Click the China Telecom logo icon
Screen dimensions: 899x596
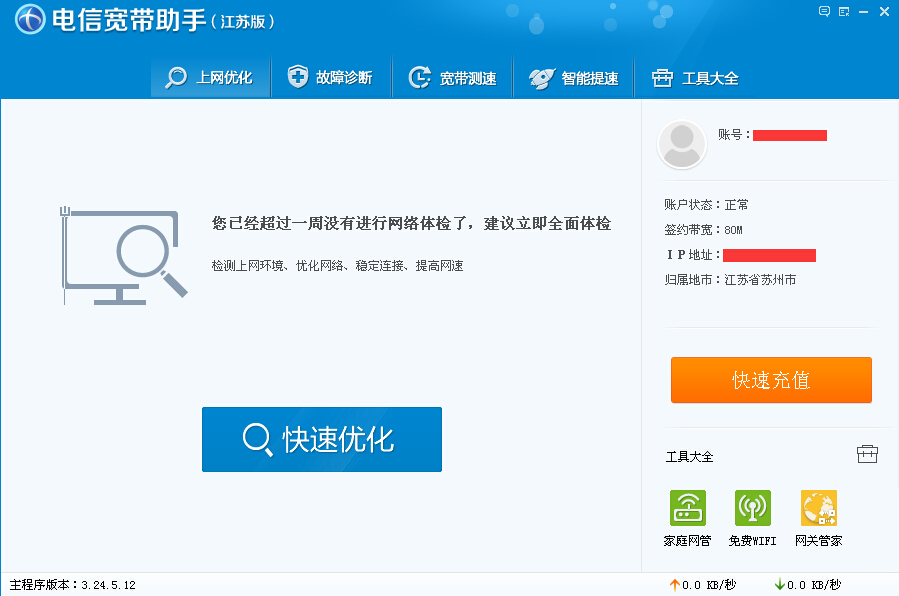(x=30, y=19)
